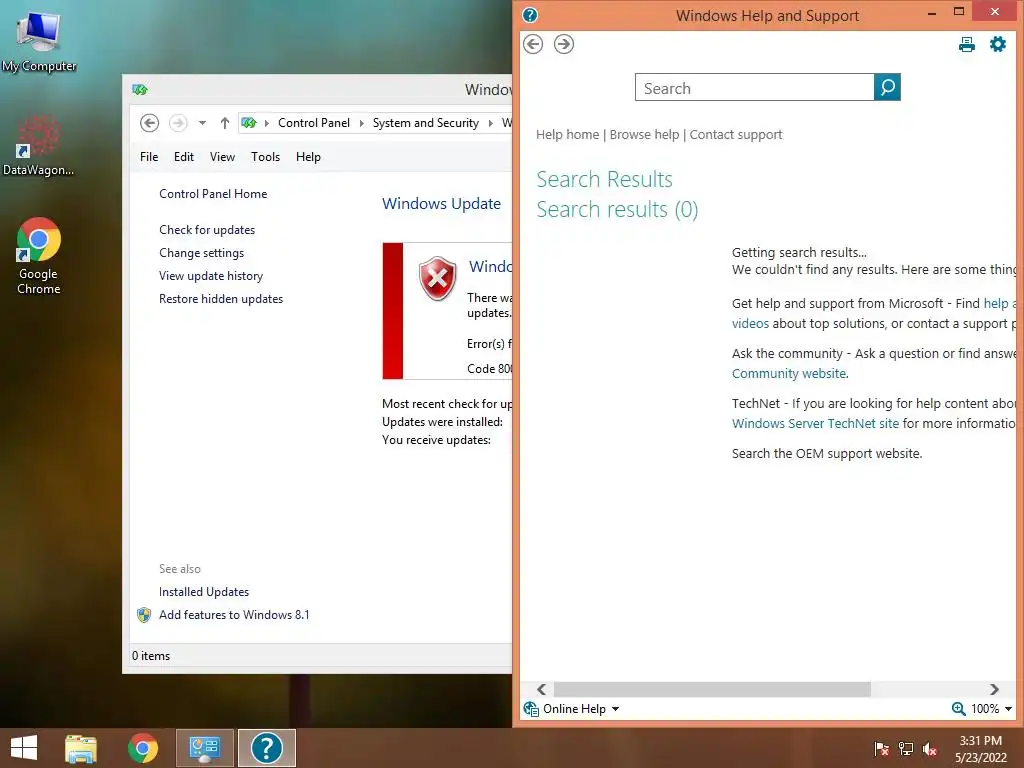The width and height of the screenshot is (1024, 768).
Task: Print the help page
Action: point(967,44)
